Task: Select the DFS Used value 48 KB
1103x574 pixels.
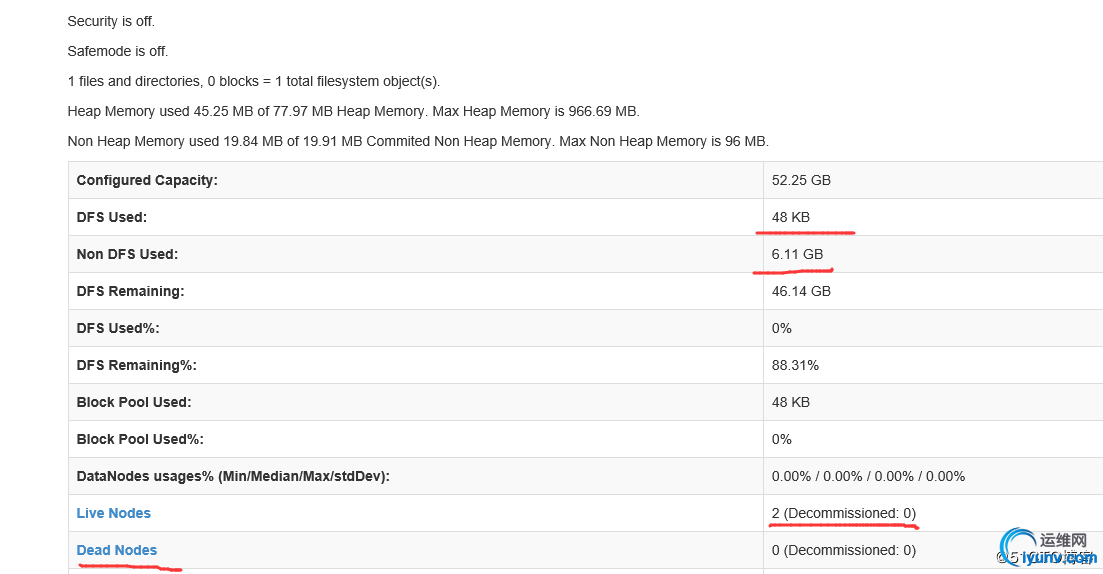Action: pos(790,217)
